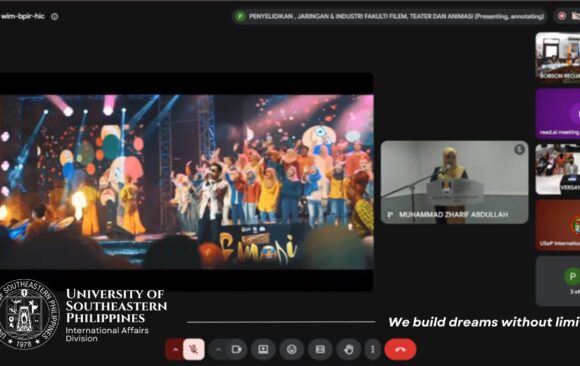
Task: Leave the call with the red hang-up button
Action: [x=400, y=349]
